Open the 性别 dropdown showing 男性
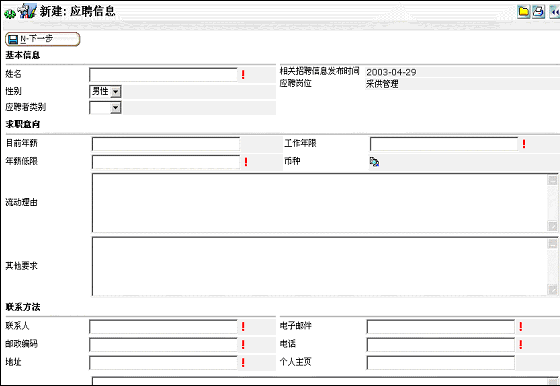 [x=105, y=91]
